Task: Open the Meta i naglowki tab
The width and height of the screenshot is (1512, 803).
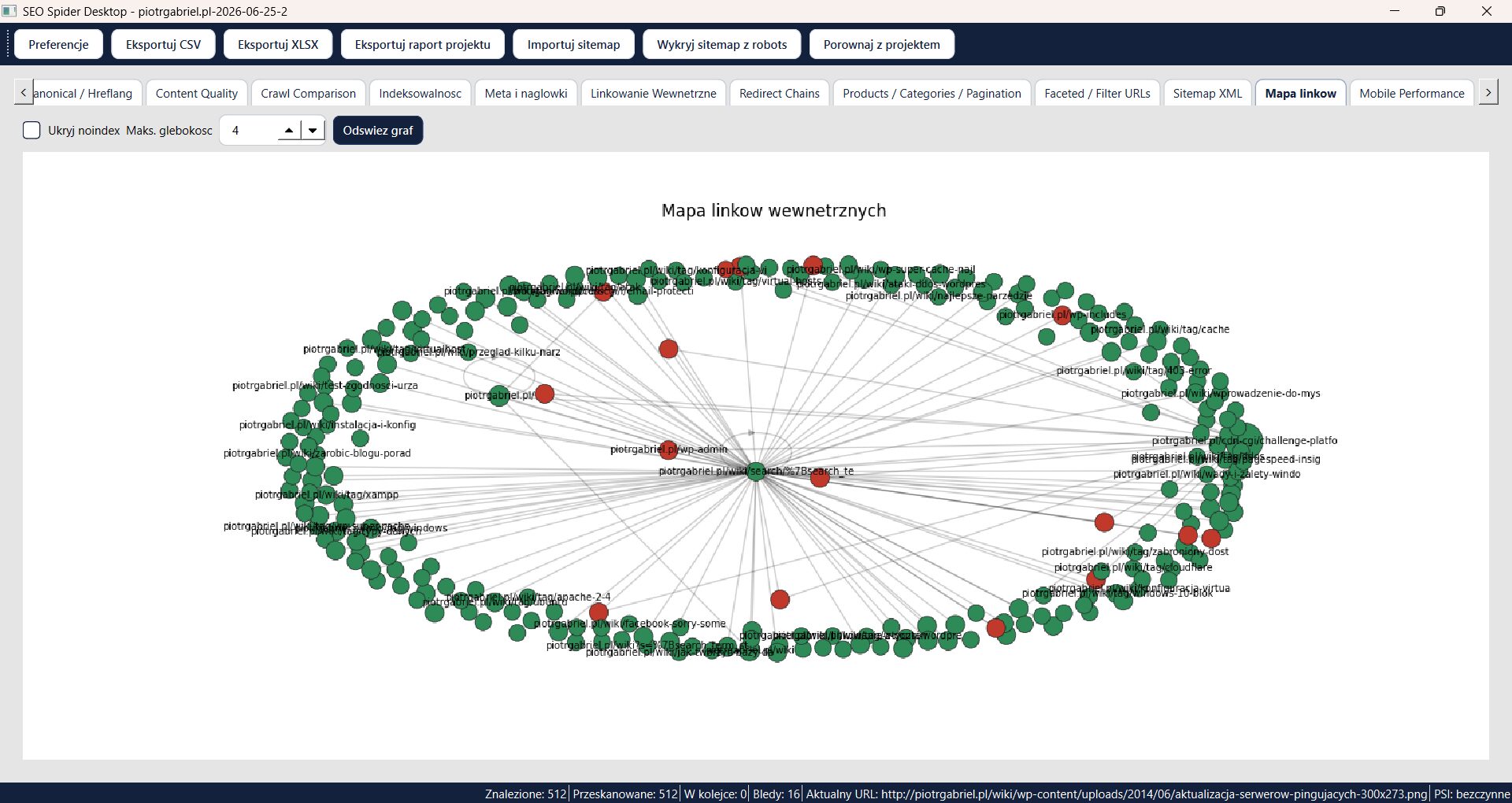Action: pos(526,93)
